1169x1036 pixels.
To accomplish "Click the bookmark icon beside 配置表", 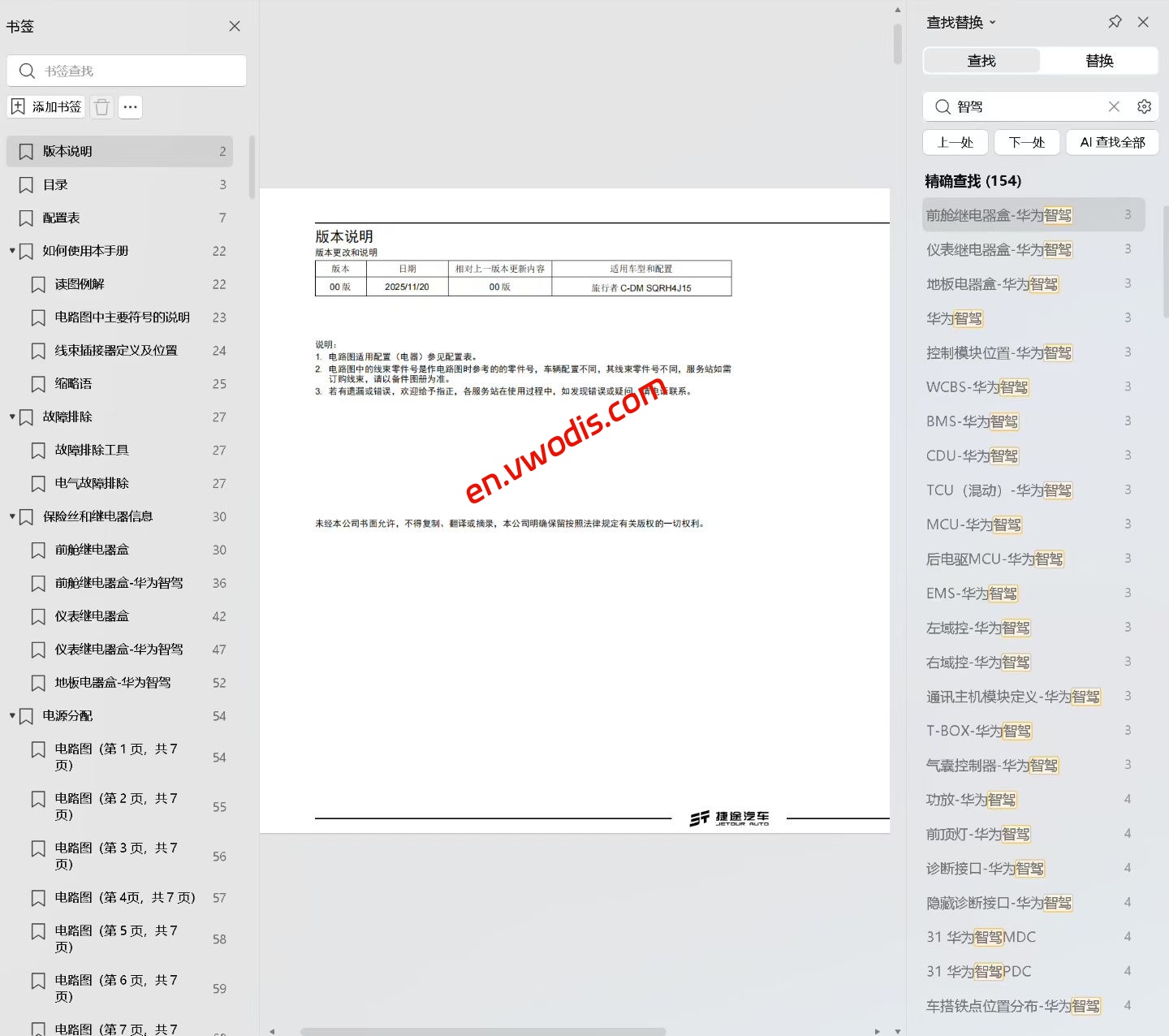I will (x=24, y=218).
